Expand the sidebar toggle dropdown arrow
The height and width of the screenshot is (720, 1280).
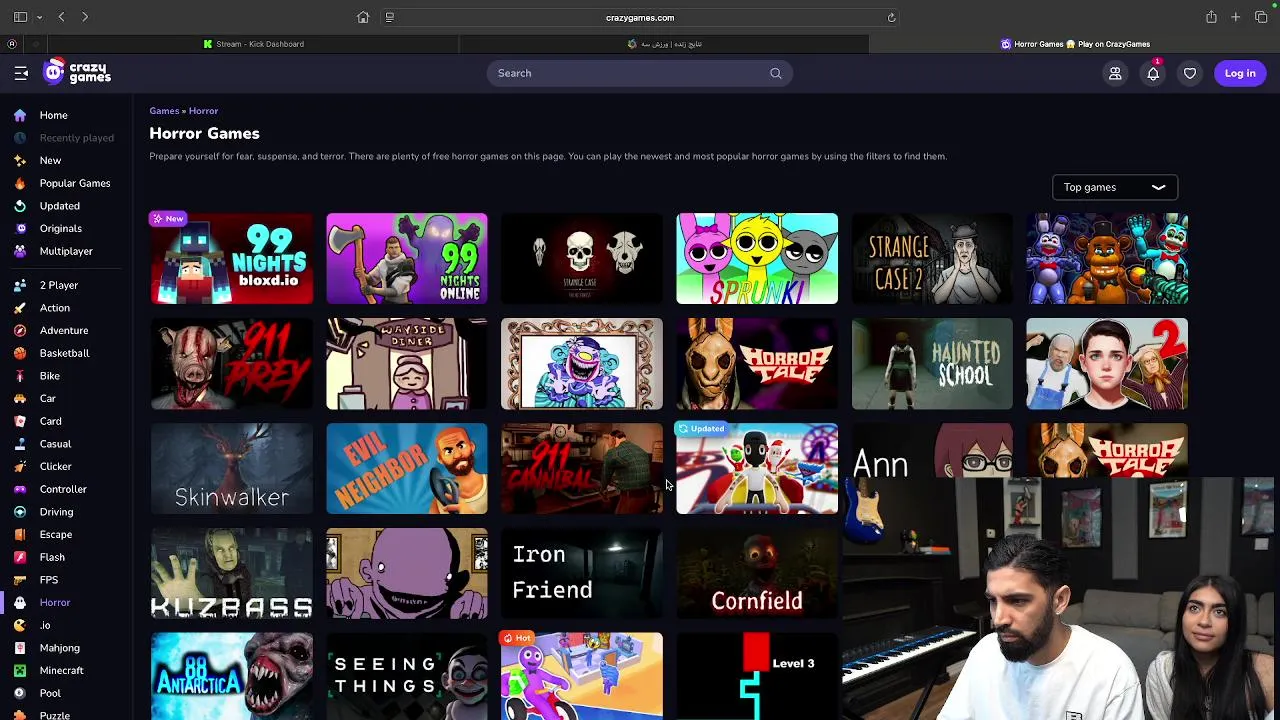(x=39, y=17)
